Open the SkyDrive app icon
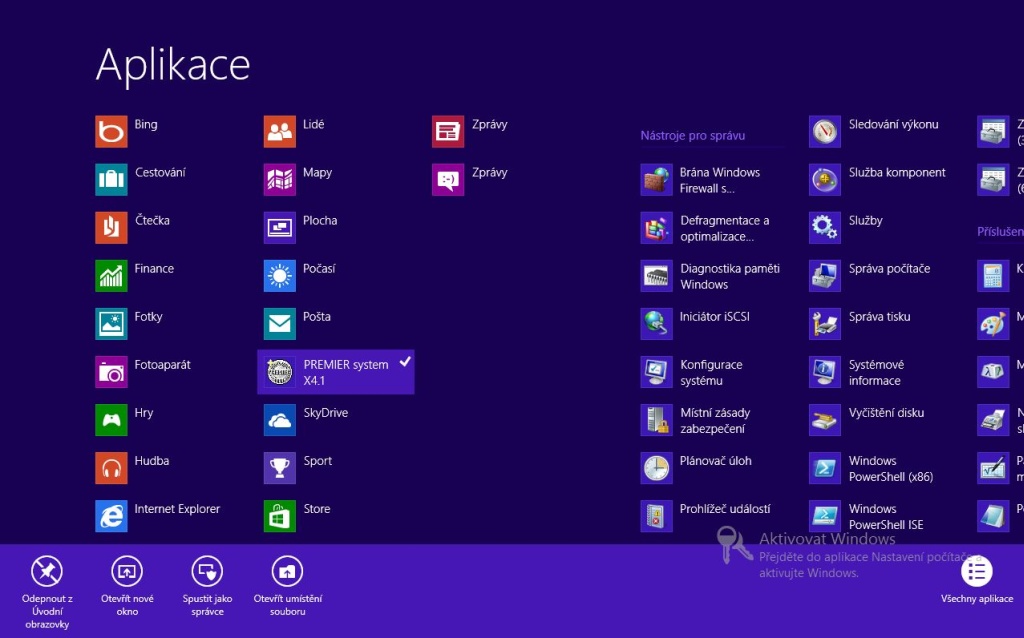This screenshot has height=638, width=1024. (x=280, y=419)
